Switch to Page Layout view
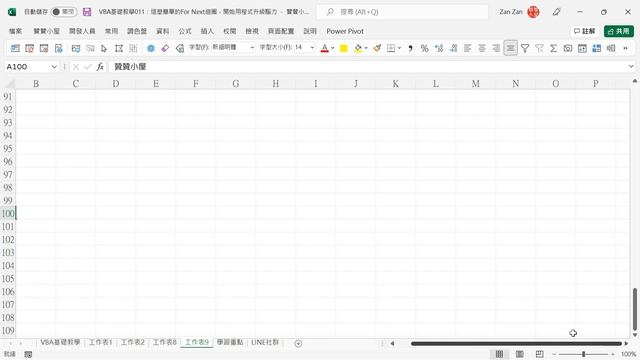640x360 pixels. pos(519,354)
